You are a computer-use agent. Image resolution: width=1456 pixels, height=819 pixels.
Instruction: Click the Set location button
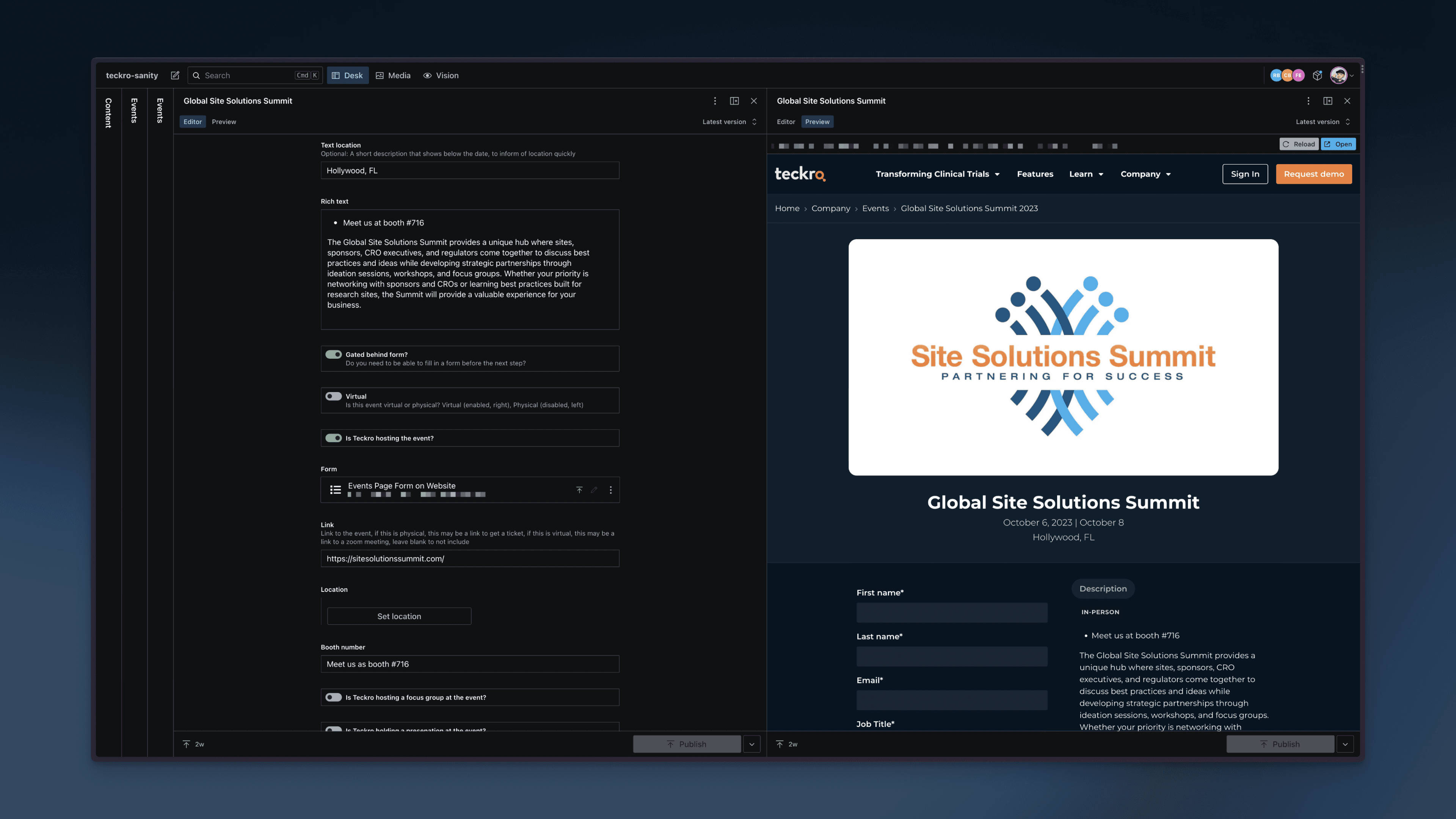coord(399,616)
